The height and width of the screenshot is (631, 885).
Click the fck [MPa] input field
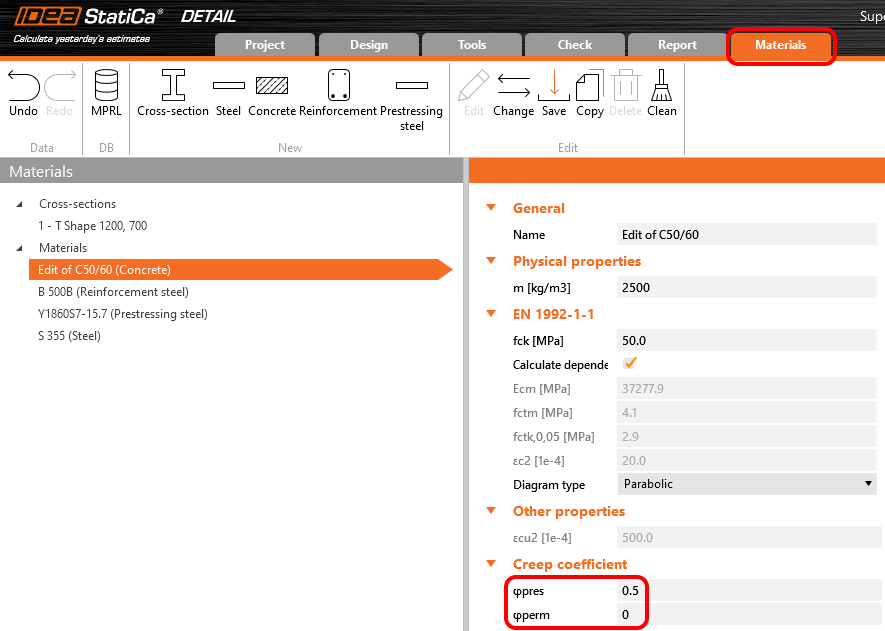pos(746,341)
